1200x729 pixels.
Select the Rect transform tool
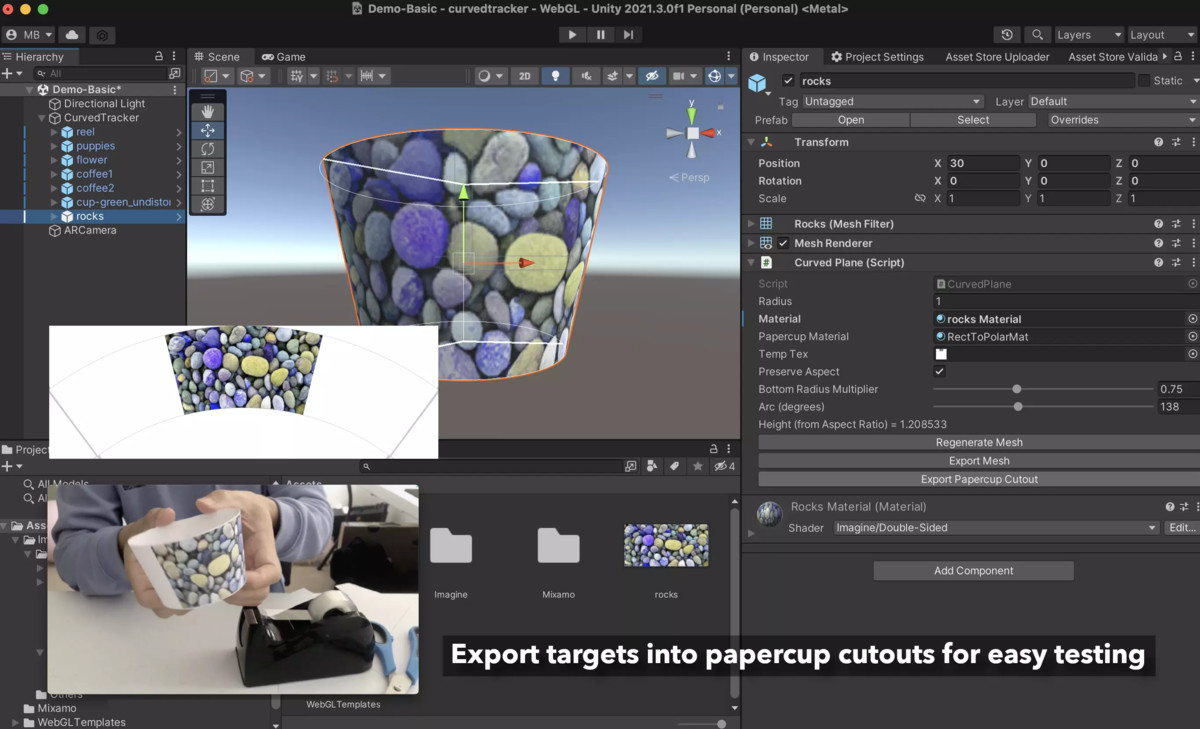(x=208, y=185)
